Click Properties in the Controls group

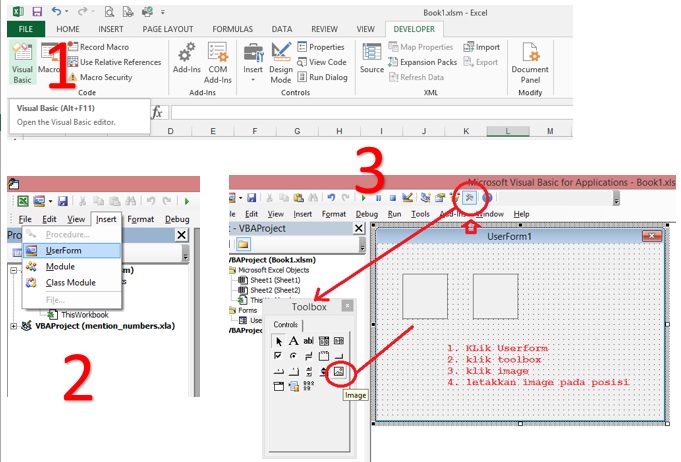(x=321, y=47)
